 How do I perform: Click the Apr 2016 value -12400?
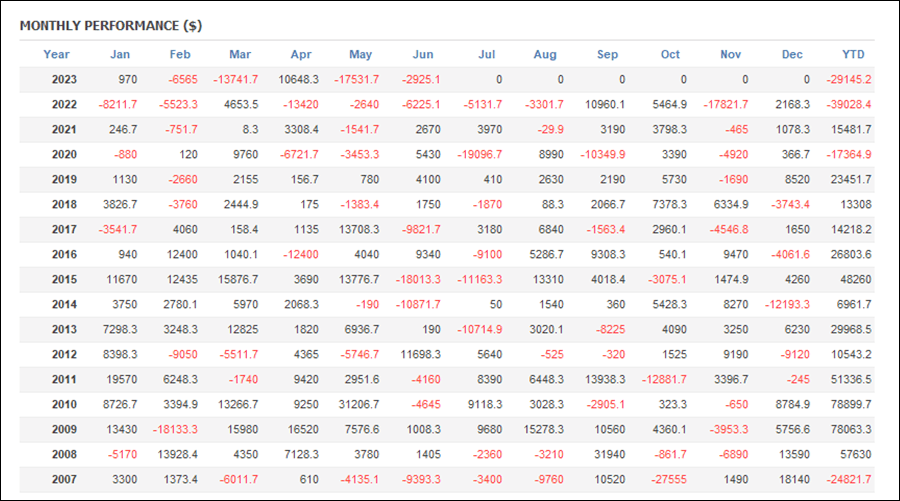301,254
